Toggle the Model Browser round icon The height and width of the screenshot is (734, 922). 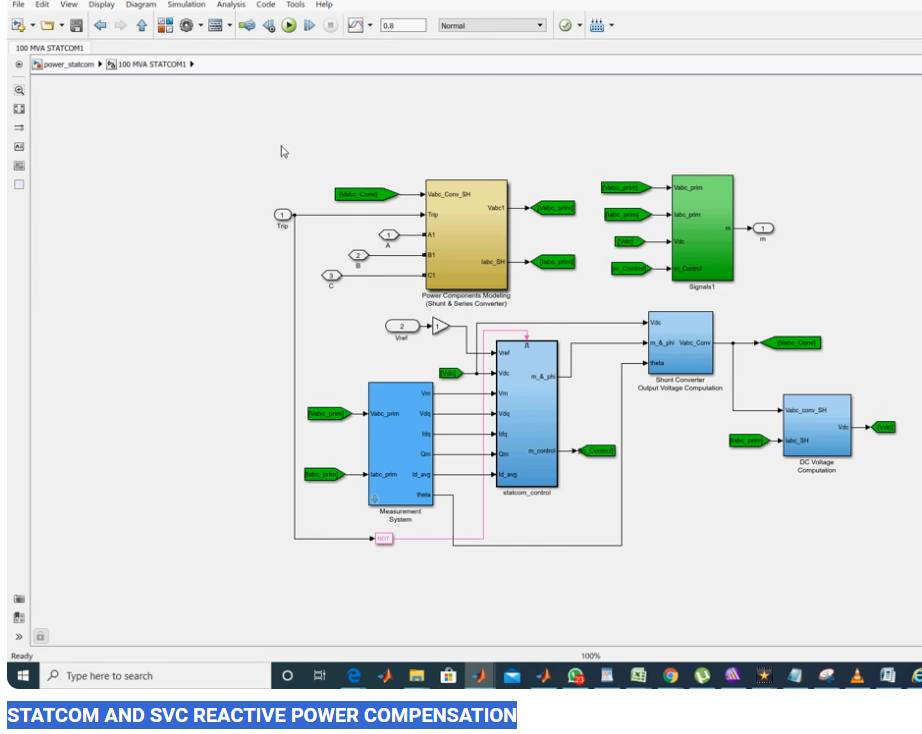click(19, 64)
